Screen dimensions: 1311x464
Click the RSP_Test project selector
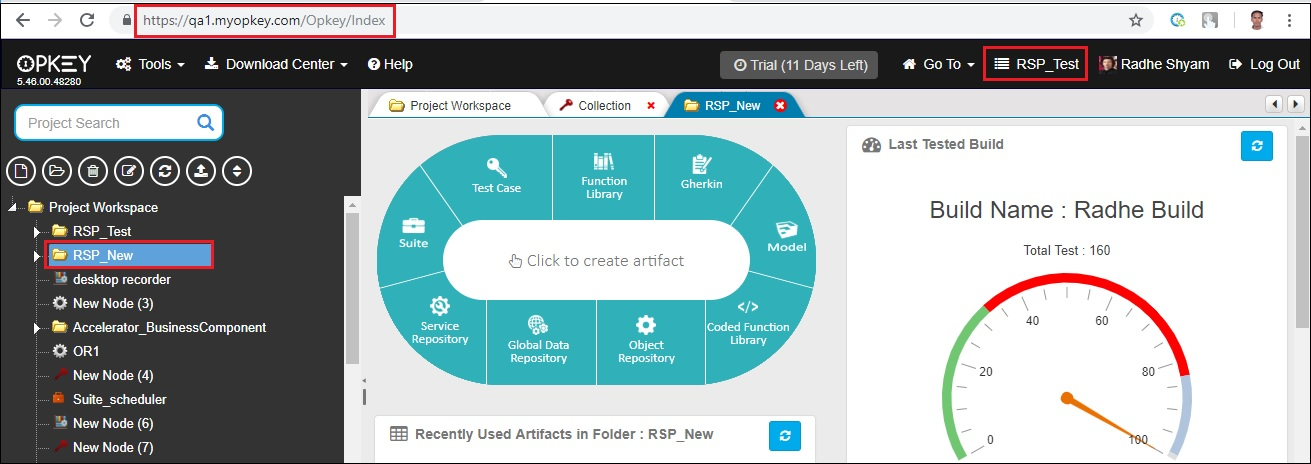(x=1036, y=64)
